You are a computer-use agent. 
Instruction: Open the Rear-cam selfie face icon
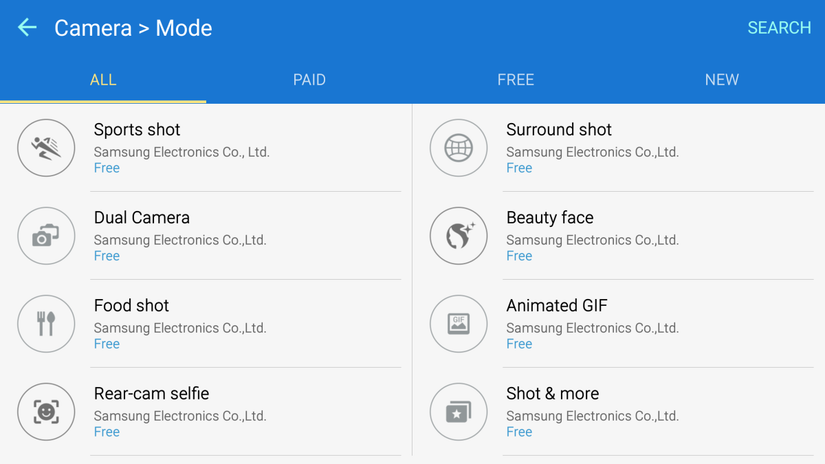pyautogui.click(x=46, y=411)
